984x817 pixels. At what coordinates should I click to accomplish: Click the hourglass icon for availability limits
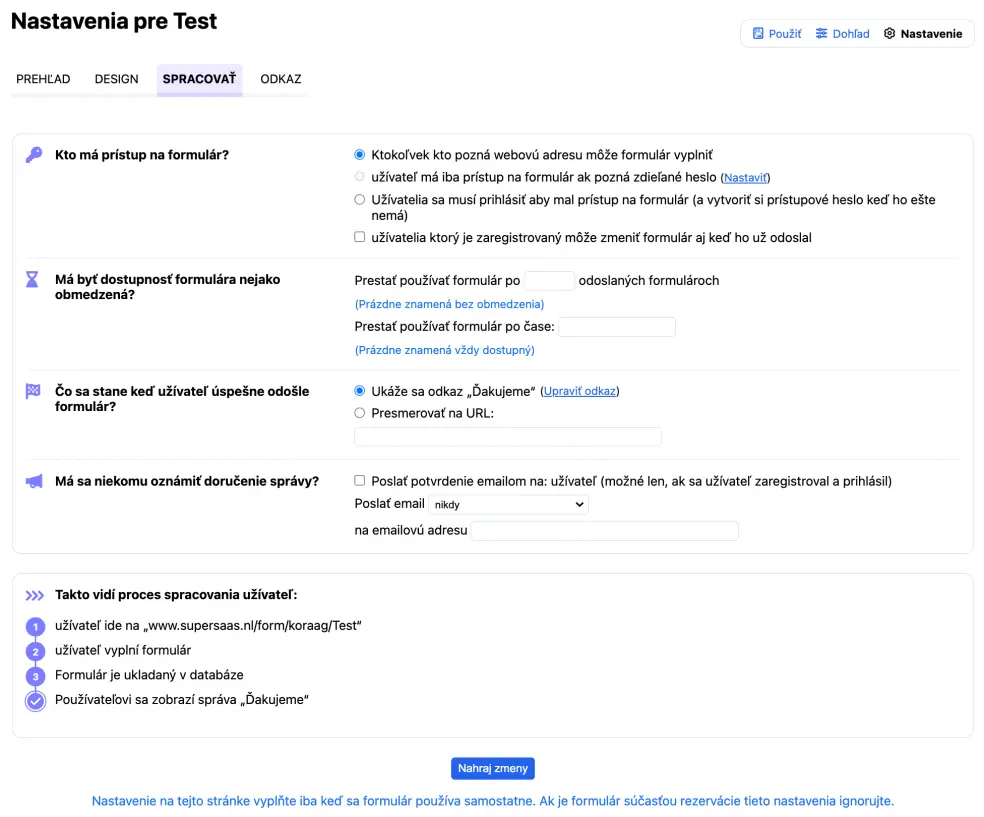tap(33, 280)
